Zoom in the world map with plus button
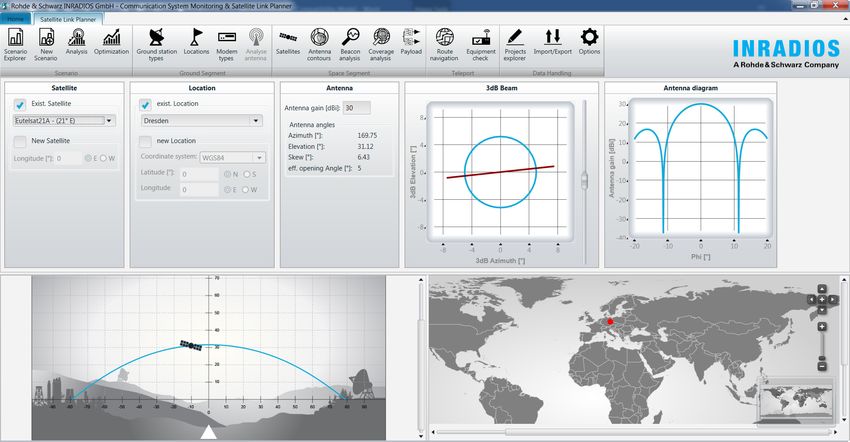Viewport: 850px width, 442px height. tap(822, 327)
